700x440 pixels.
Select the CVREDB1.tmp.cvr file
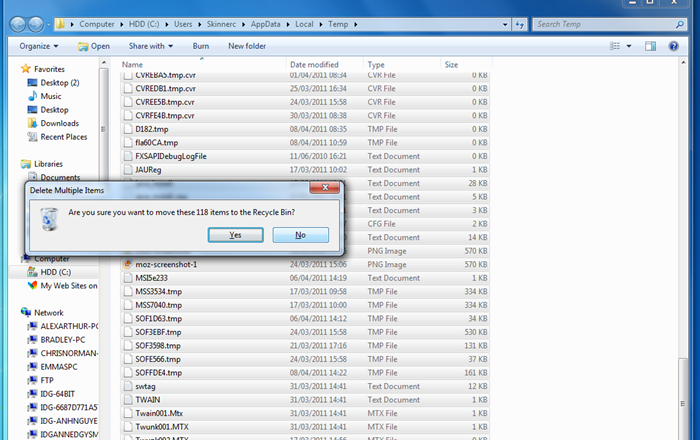click(305, 88)
